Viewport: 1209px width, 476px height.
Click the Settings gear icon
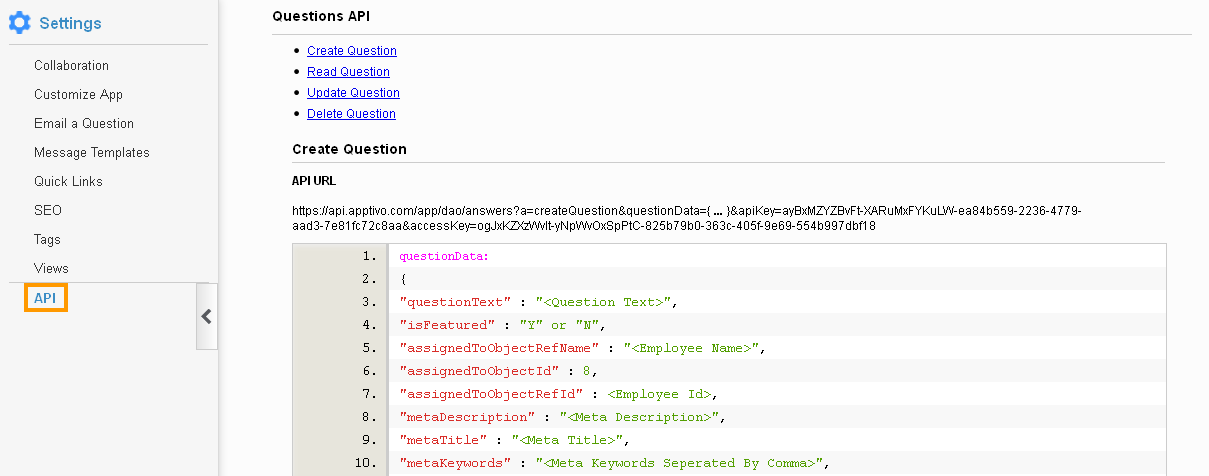coord(20,23)
